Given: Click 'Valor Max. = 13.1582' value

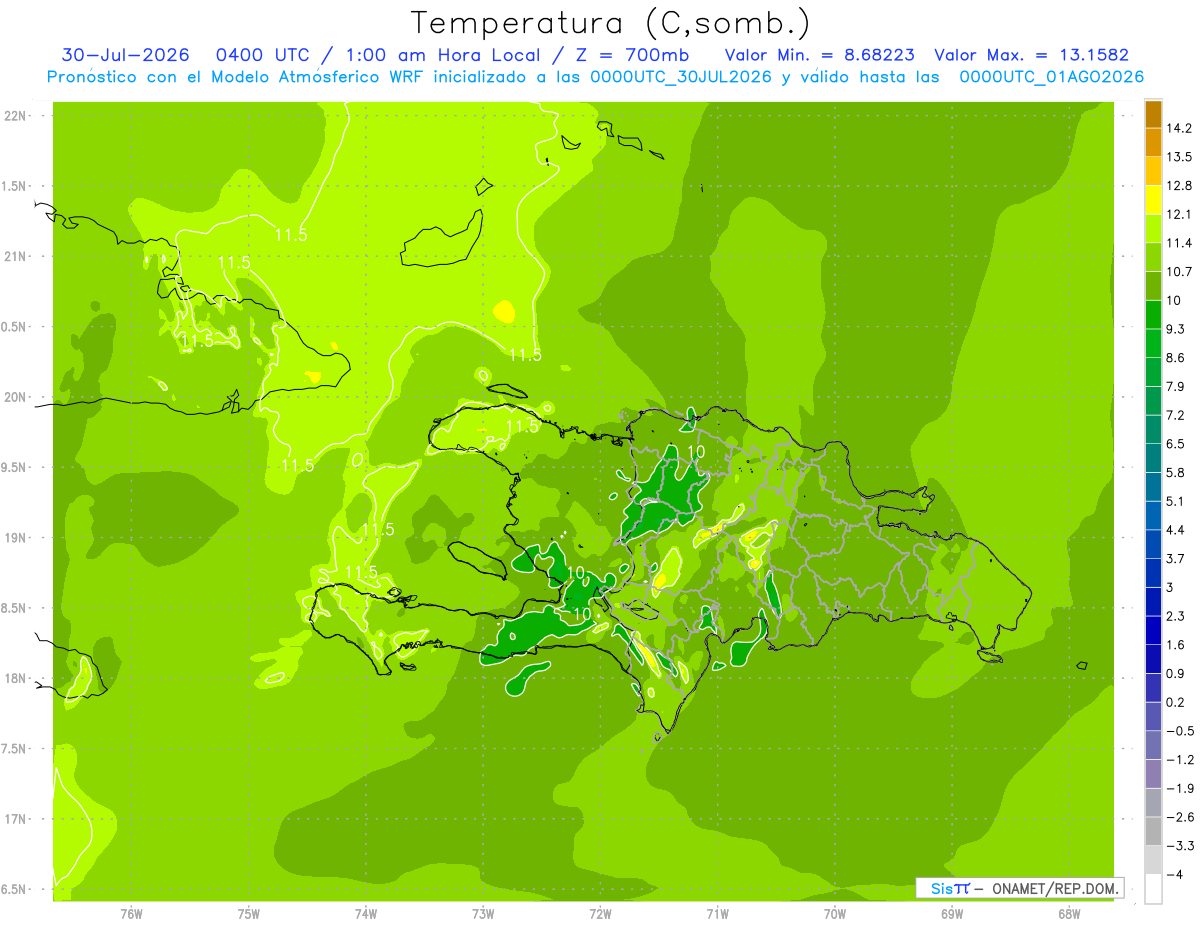Looking at the screenshot, I should (x=1031, y=55).
